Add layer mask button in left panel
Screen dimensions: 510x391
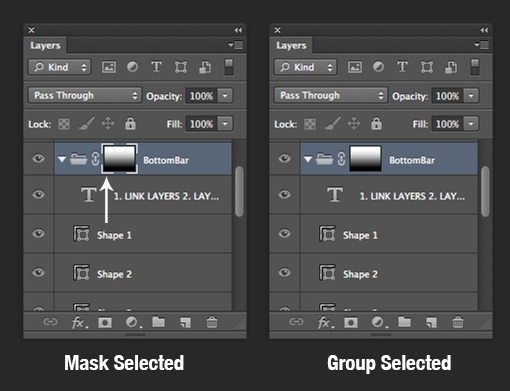105,322
